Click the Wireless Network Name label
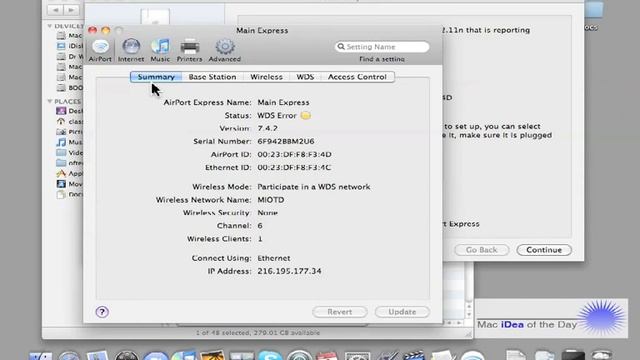 click(204, 200)
